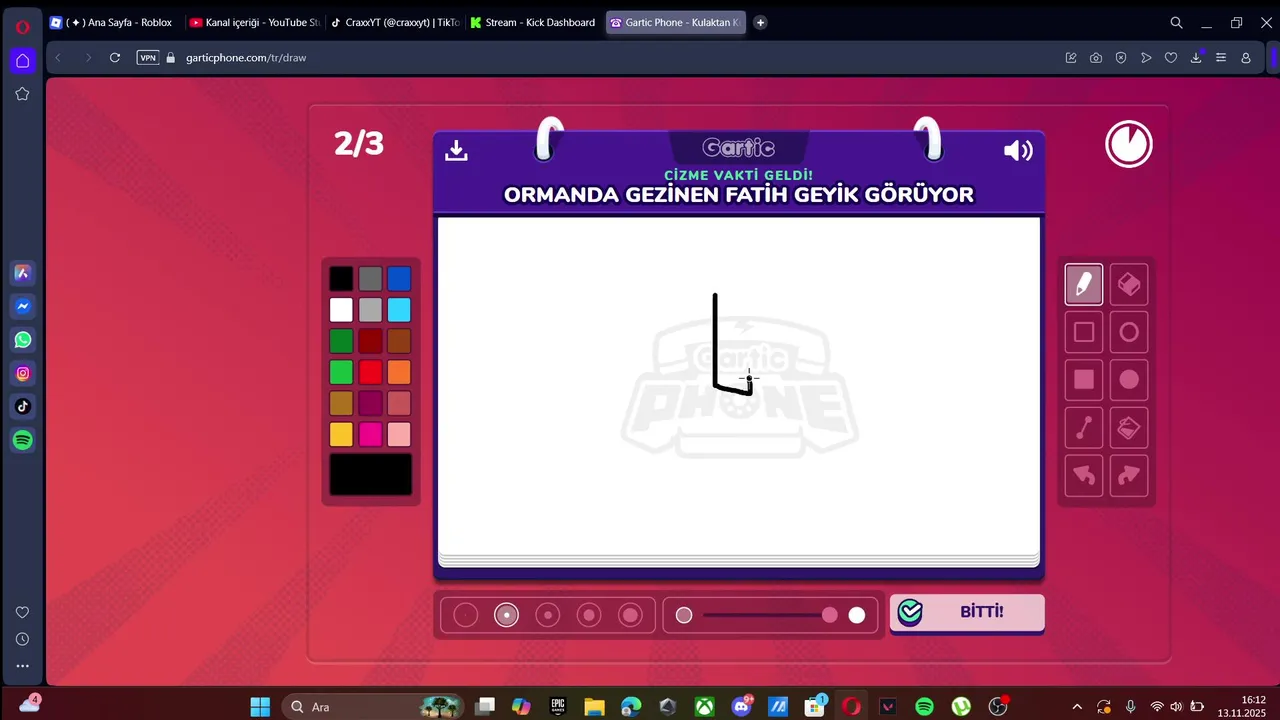
Task: Open bookmarks star in Opera sidebar
Action: (x=22, y=94)
